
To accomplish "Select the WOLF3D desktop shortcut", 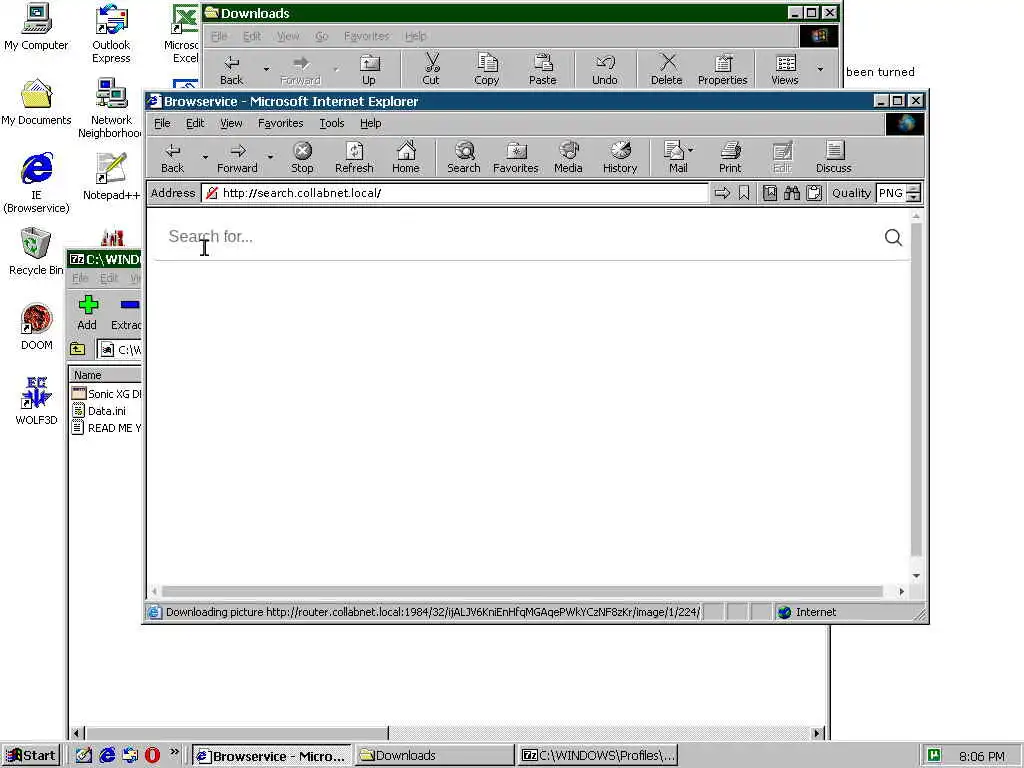I will pos(36,401).
